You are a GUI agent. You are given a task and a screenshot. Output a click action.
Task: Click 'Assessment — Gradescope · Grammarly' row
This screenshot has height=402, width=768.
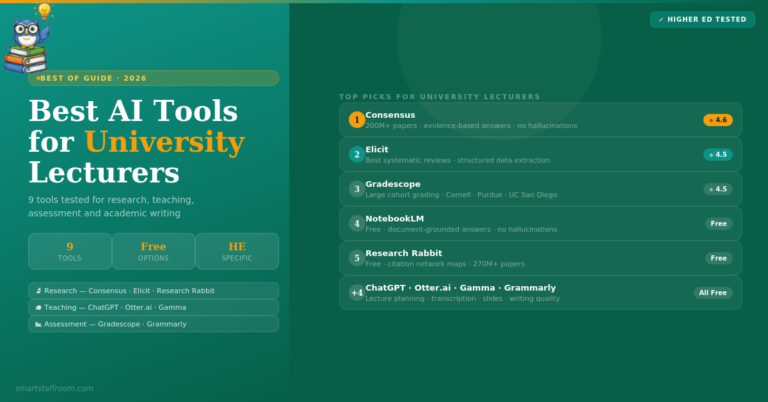tap(153, 324)
